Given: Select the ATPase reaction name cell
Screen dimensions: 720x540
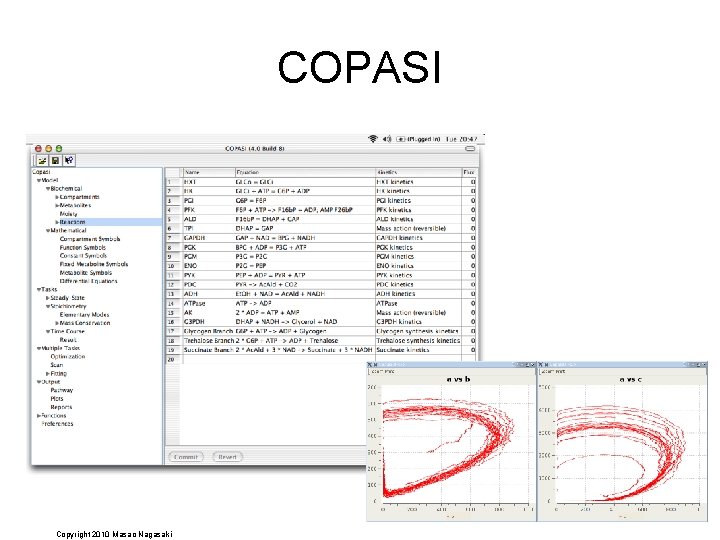Looking at the screenshot, I should pyautogui.click(x=209, y=303).
